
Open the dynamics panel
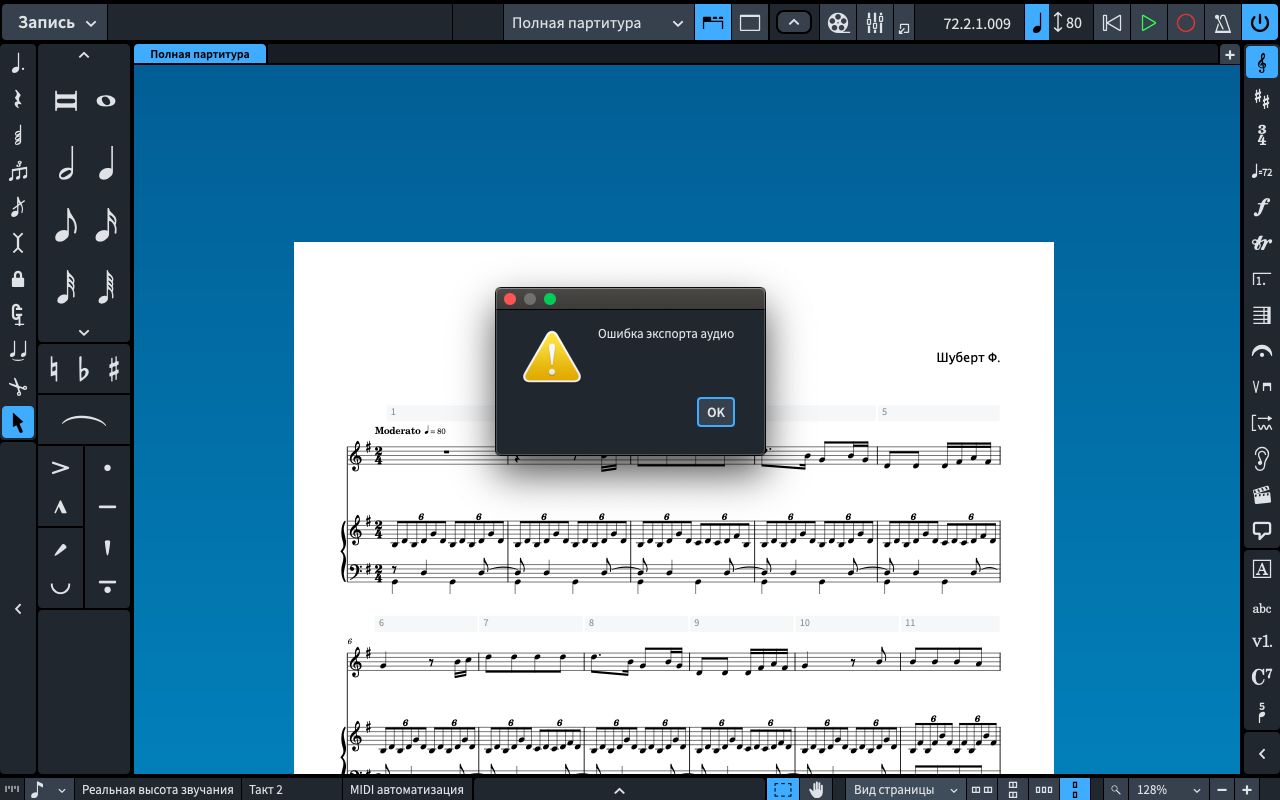pyautogui.click(x=1261, y=208)
